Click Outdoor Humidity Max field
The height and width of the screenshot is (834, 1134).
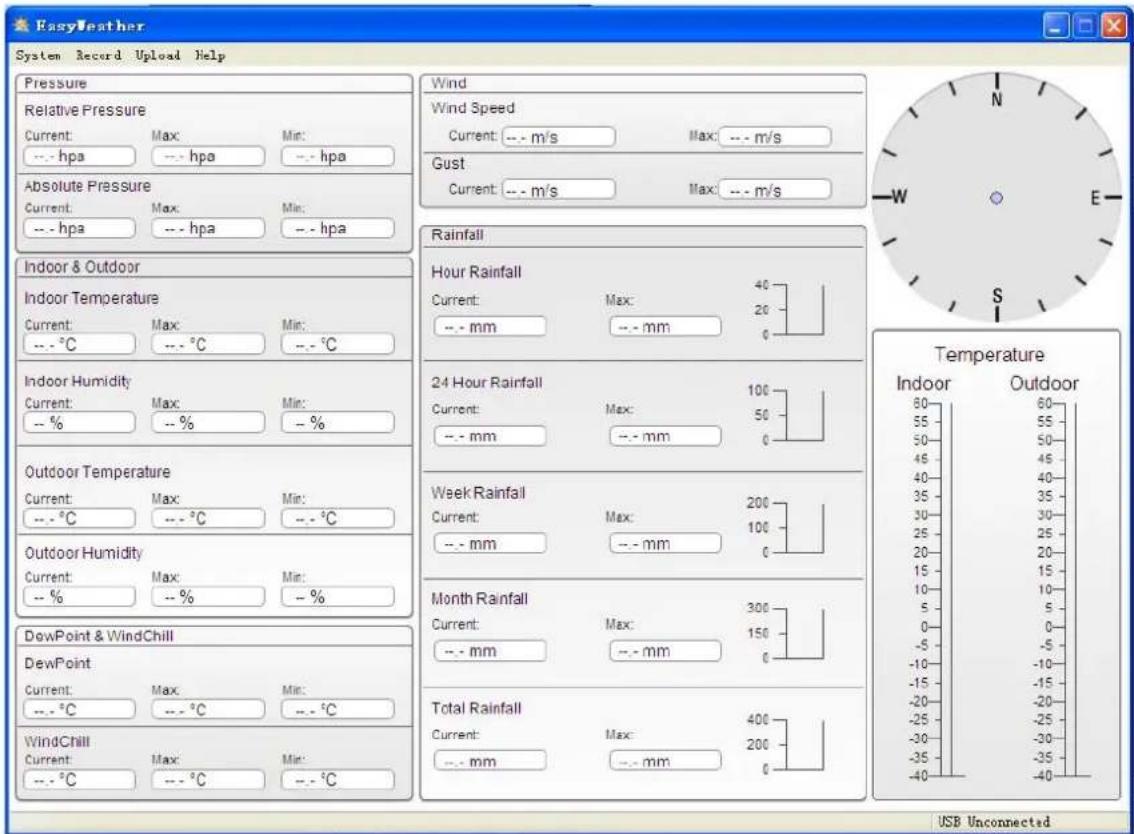tap(208, 597)
